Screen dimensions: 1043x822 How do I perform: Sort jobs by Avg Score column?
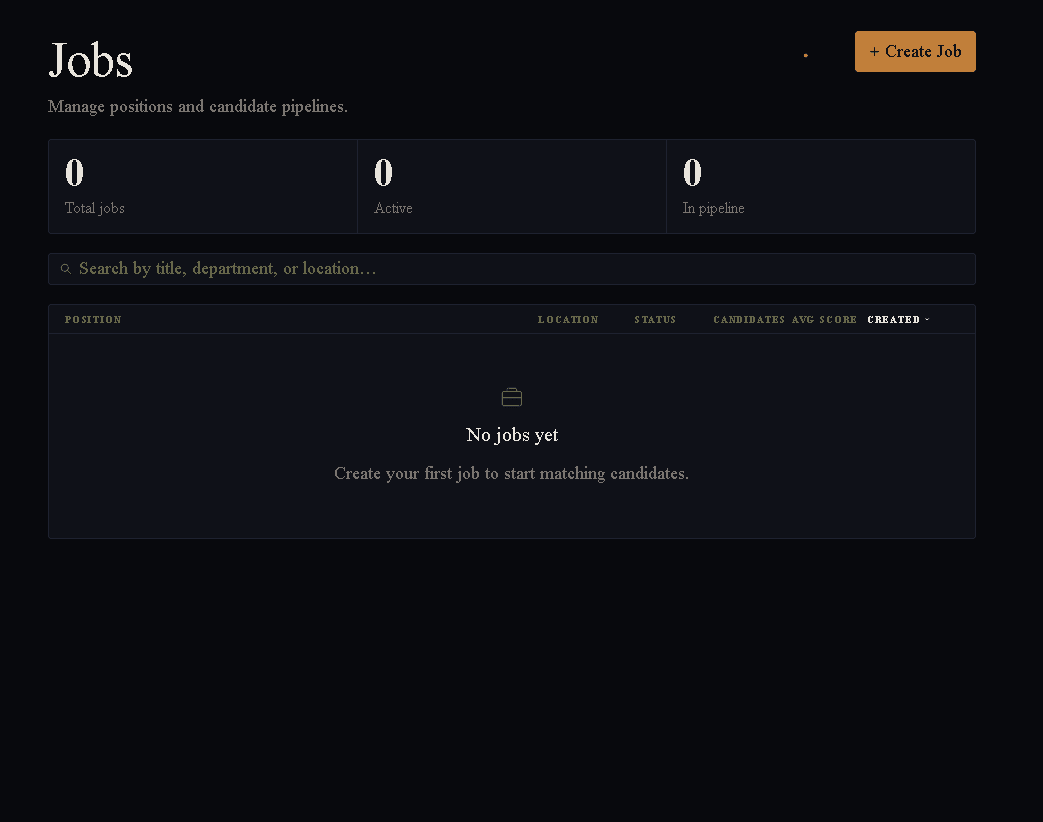(x=825, y=319)
